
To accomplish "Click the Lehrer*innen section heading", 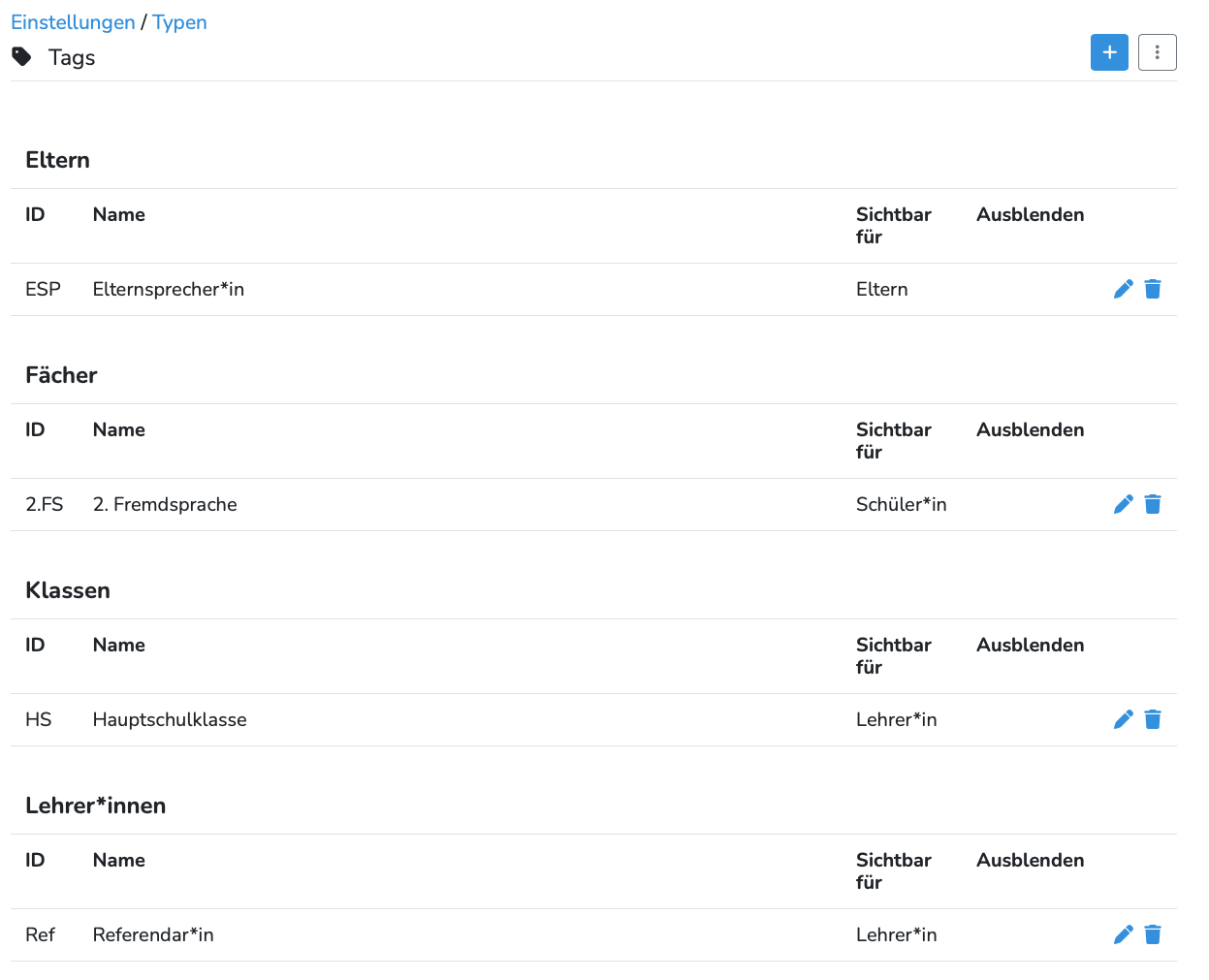I will pos(96,806).
